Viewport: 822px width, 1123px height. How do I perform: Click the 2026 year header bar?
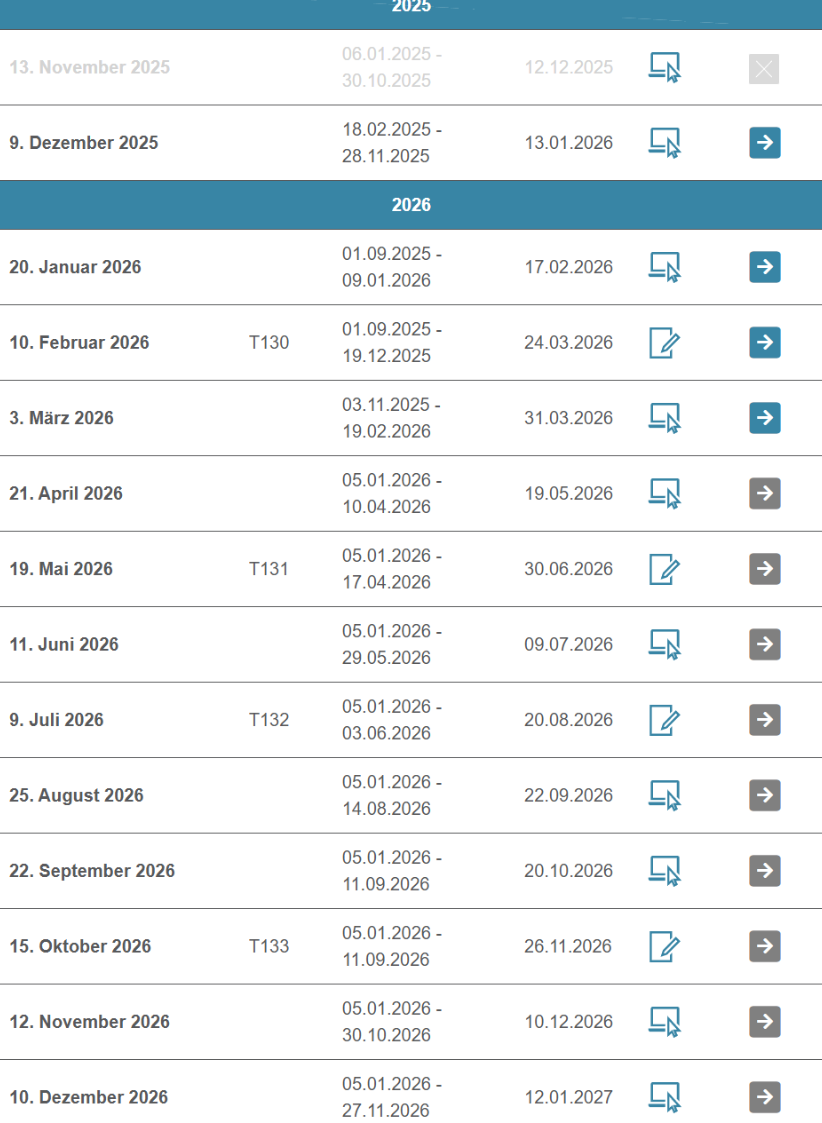(411, 205)
